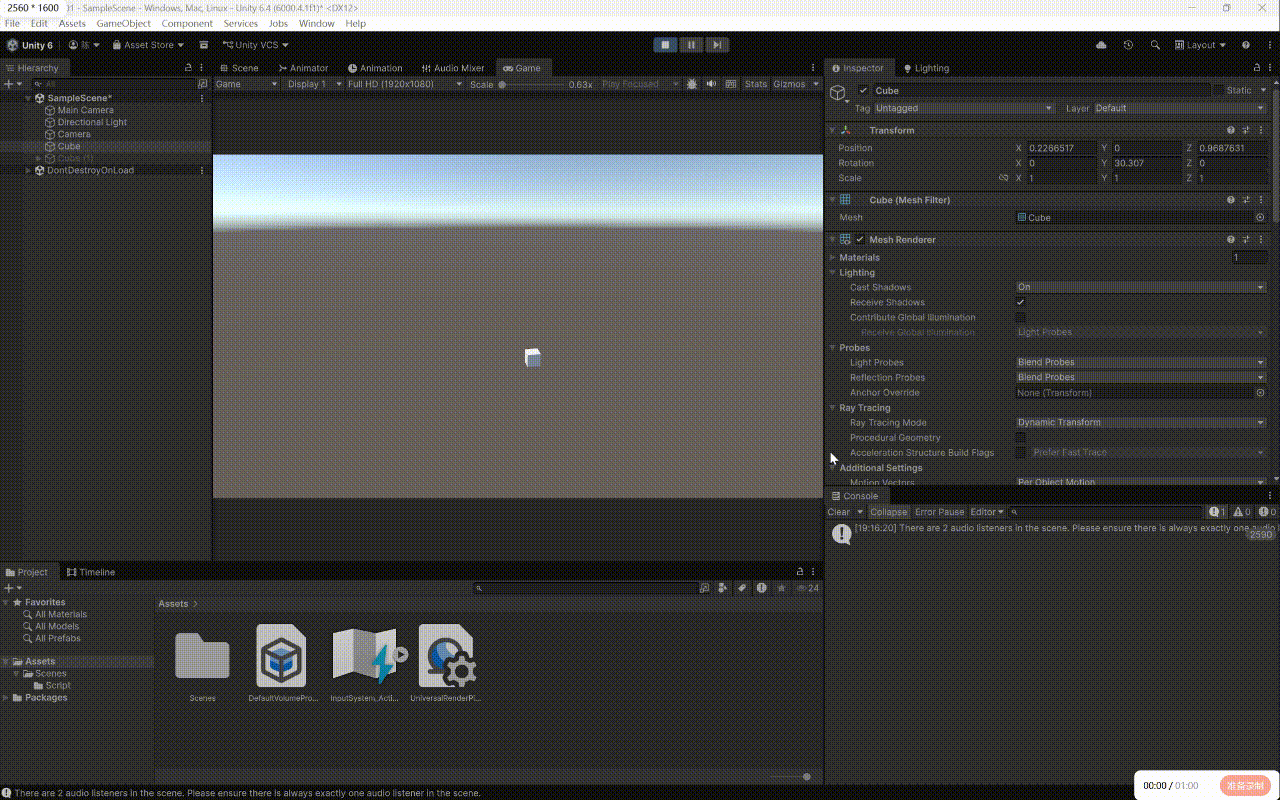Open the Full HD resolution dropdown
The width and height of the screenshot is (1280, 800).
[x=404, y=84]
